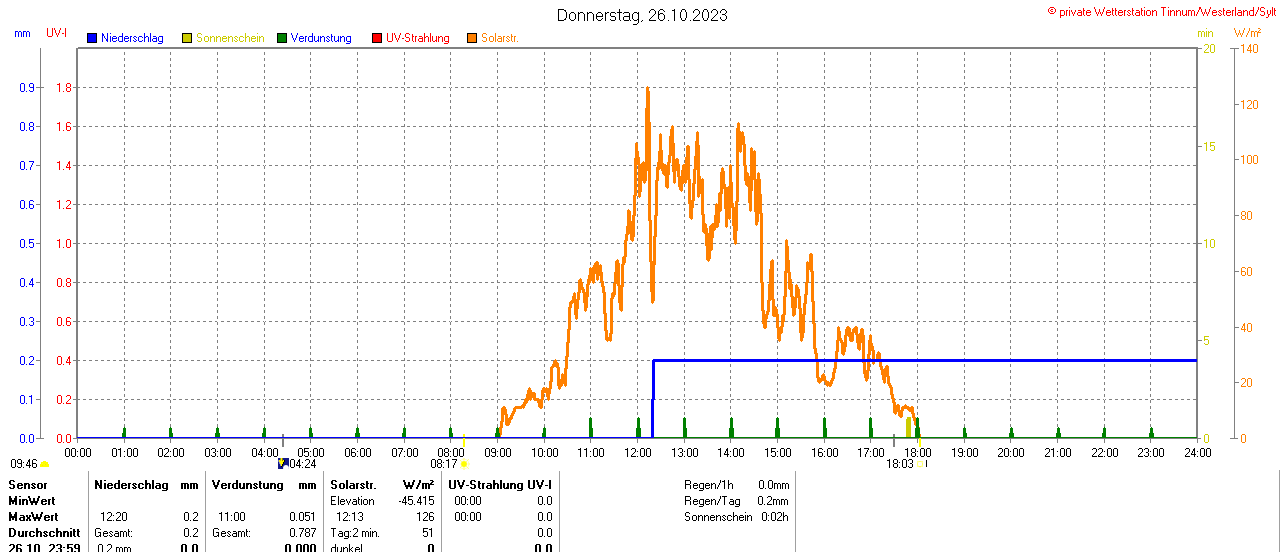Click the 00:00 tick label on time axis
The height and width of the screenshot is (552, 1280).
pyautogui.click(x=77, y=452)
